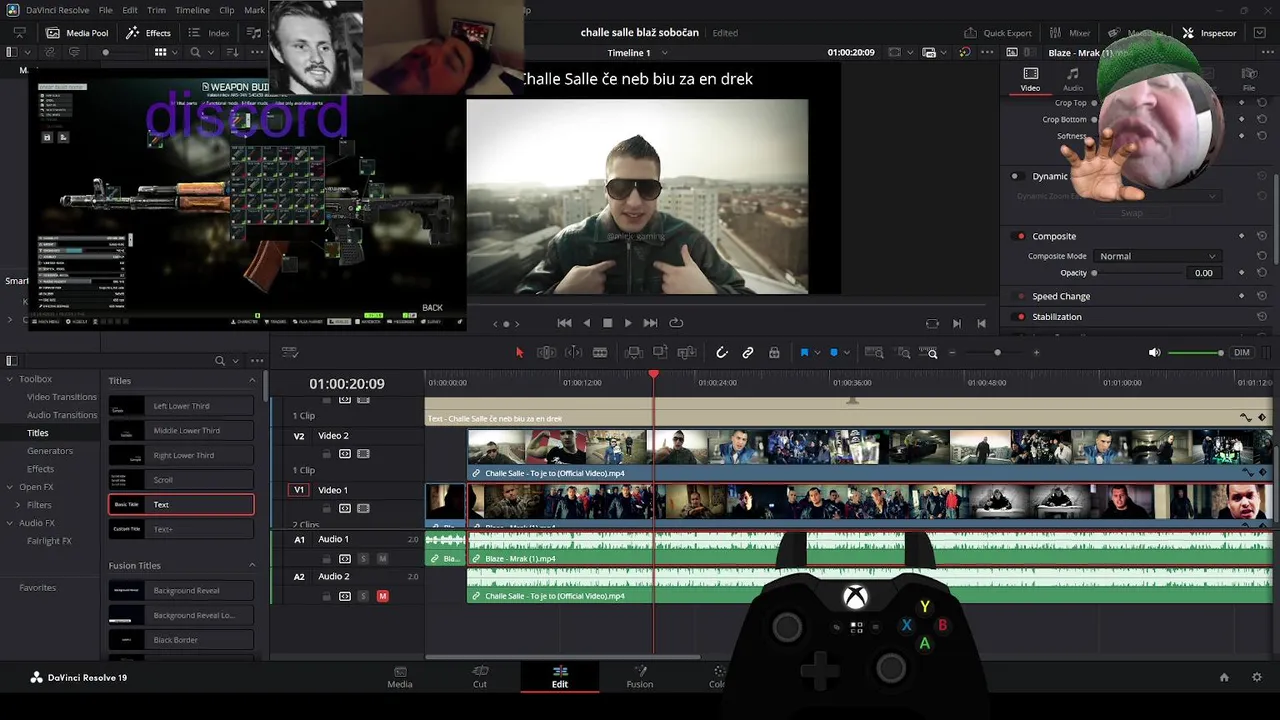Open the Edit menu in menu bar

tap(130, 10)
